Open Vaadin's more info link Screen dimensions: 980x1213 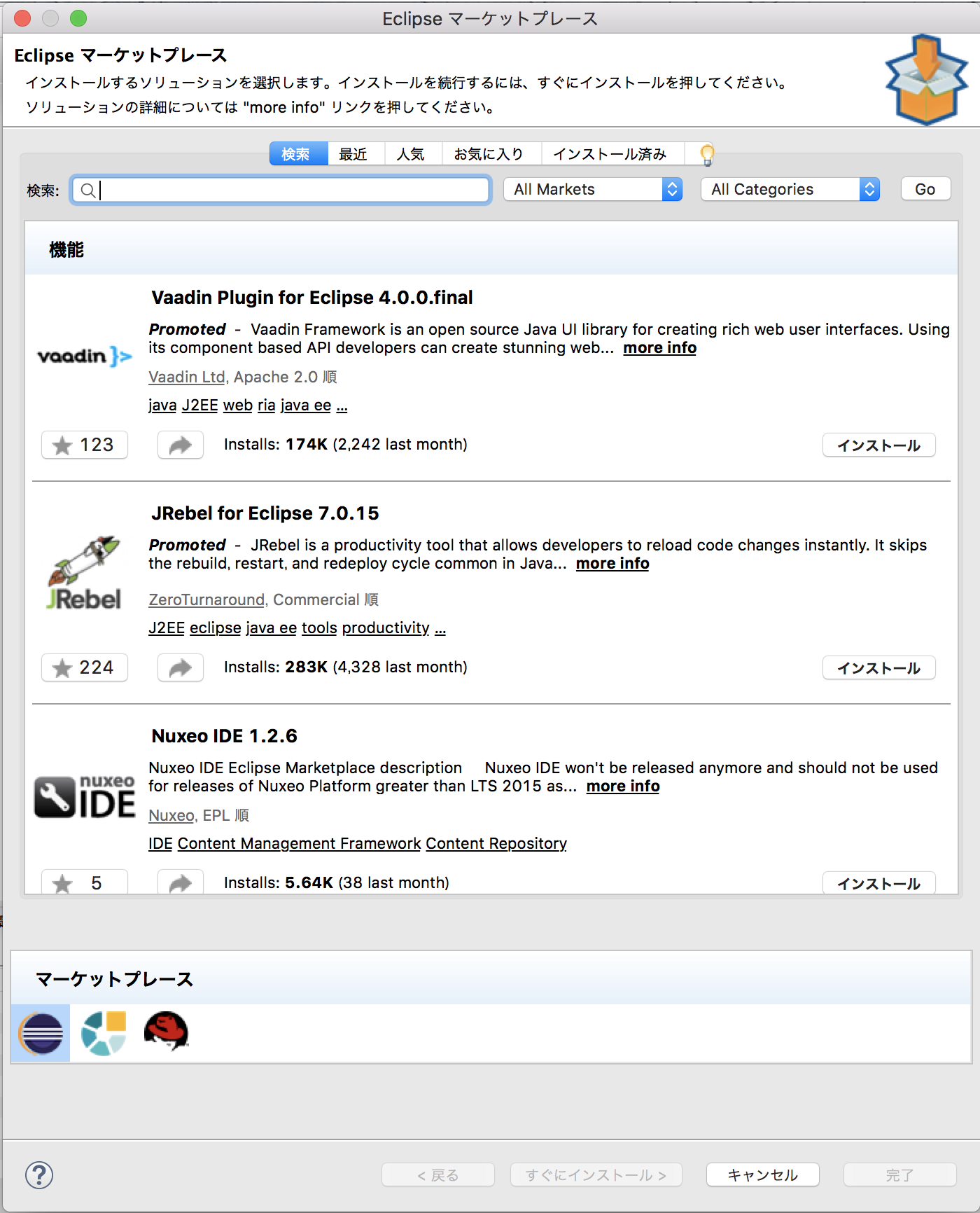(660, 348)
